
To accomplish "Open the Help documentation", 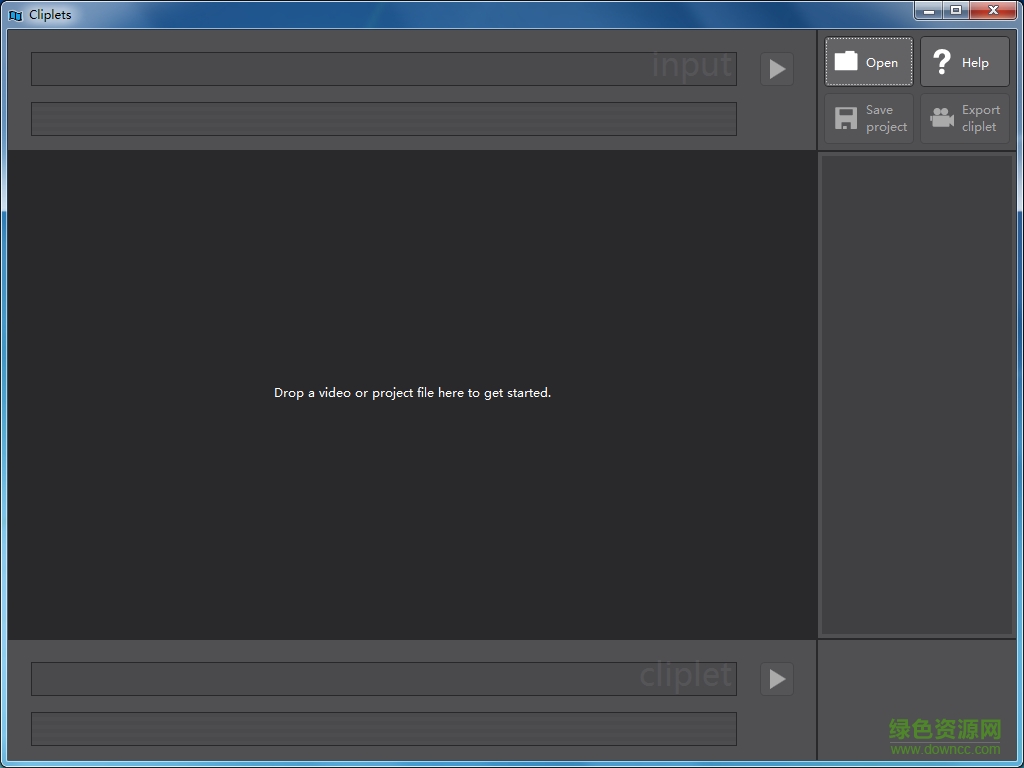I will point(965,61).
